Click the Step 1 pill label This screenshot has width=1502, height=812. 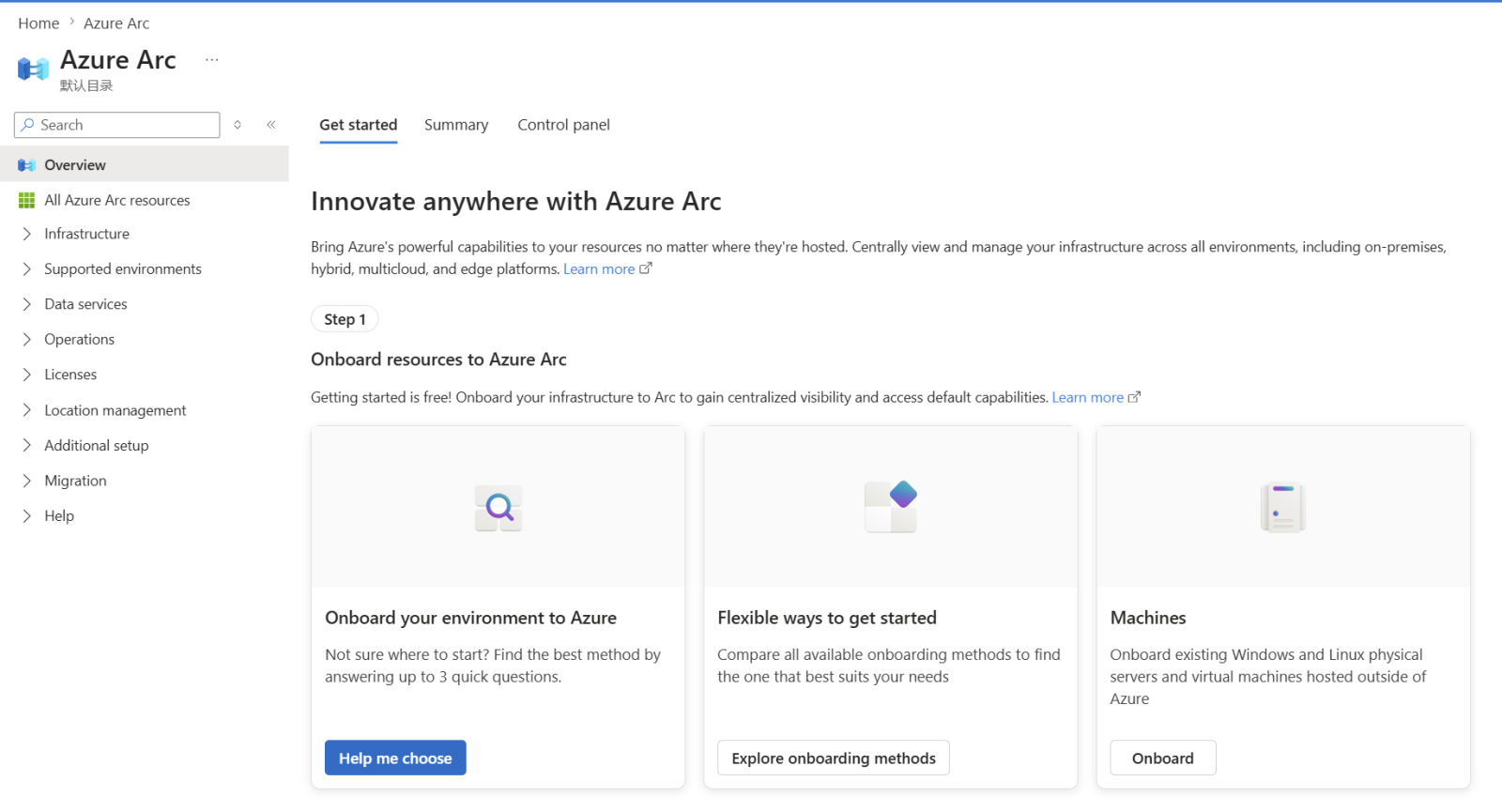(345, 319)
